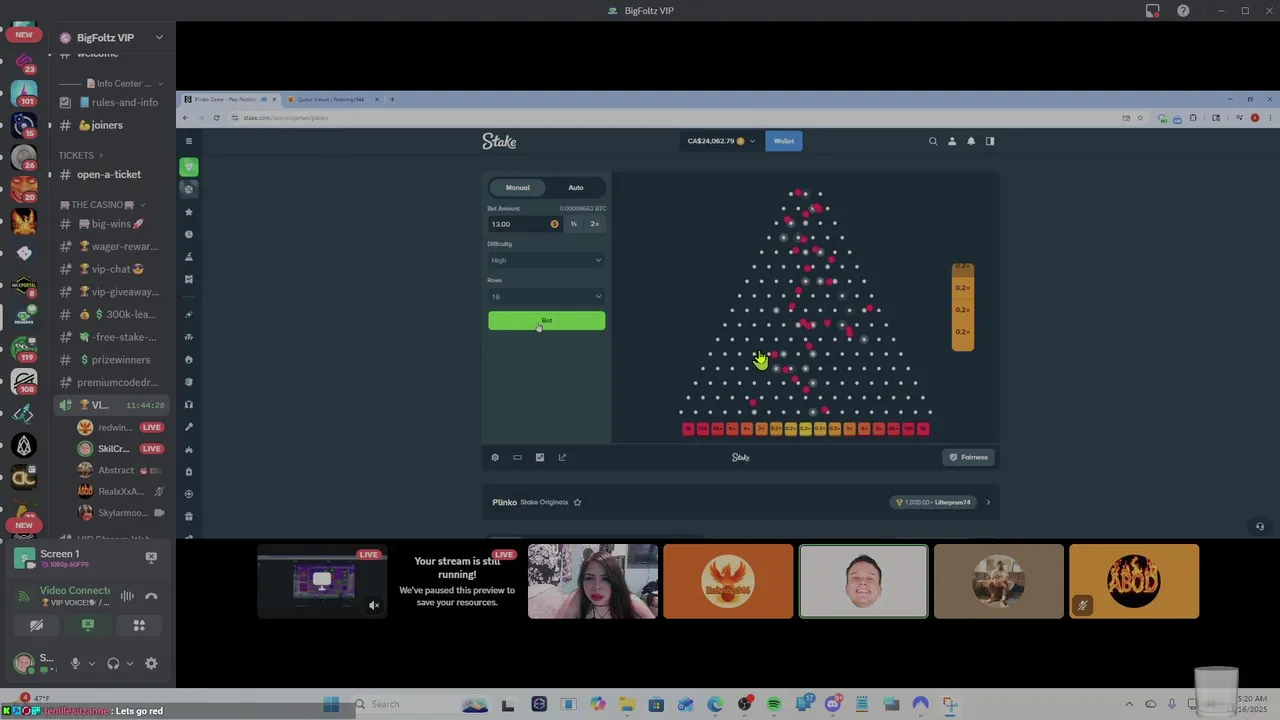Open Plinko game in popout
Screen dimensions: 1280x720
click(562, 457)
